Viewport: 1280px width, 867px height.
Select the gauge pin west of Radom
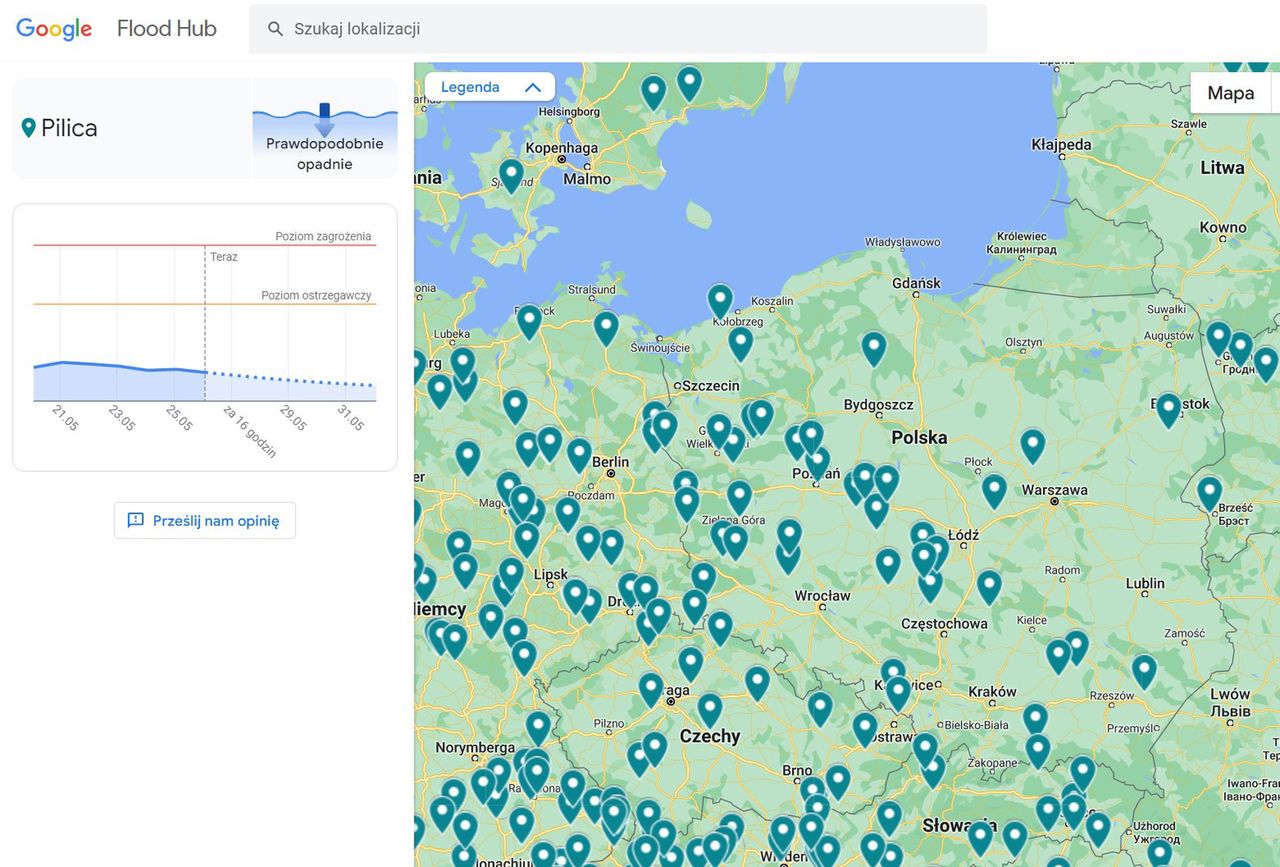989,586
